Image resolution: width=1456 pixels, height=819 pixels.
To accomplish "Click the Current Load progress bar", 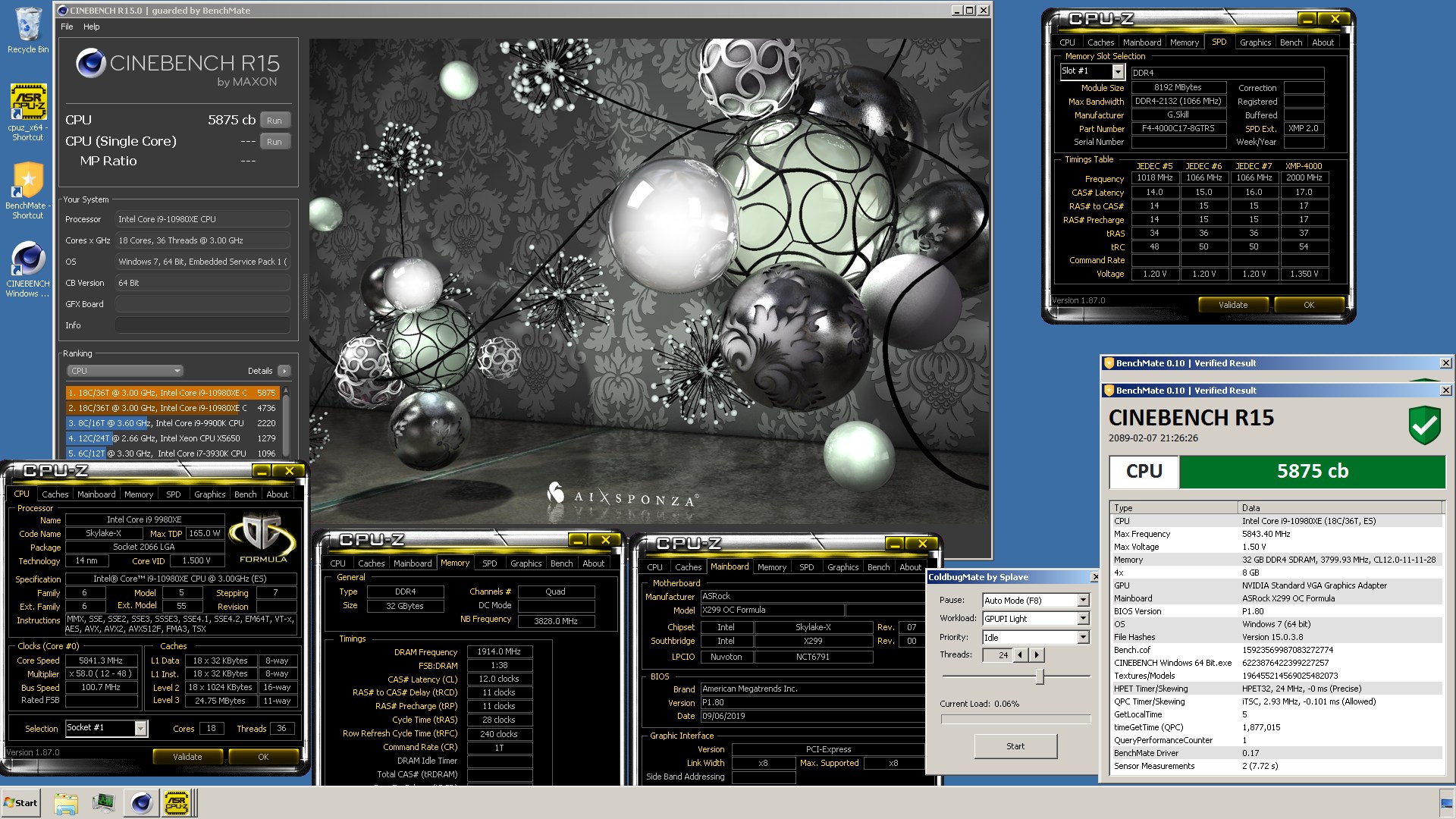I will click(1015, 719).
